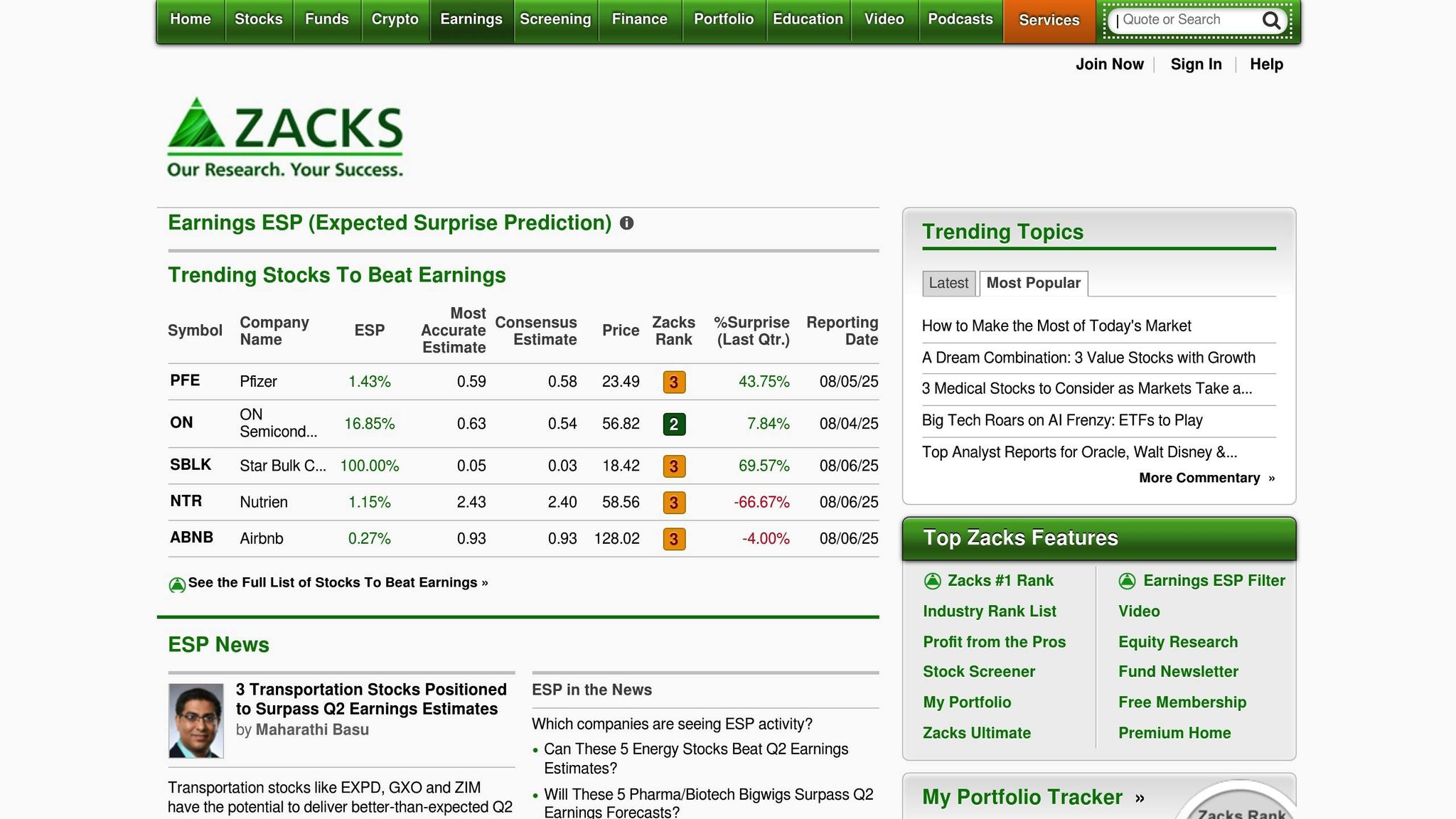Click the ABNB symbol
1456x819 pixels.
(191, 537)
